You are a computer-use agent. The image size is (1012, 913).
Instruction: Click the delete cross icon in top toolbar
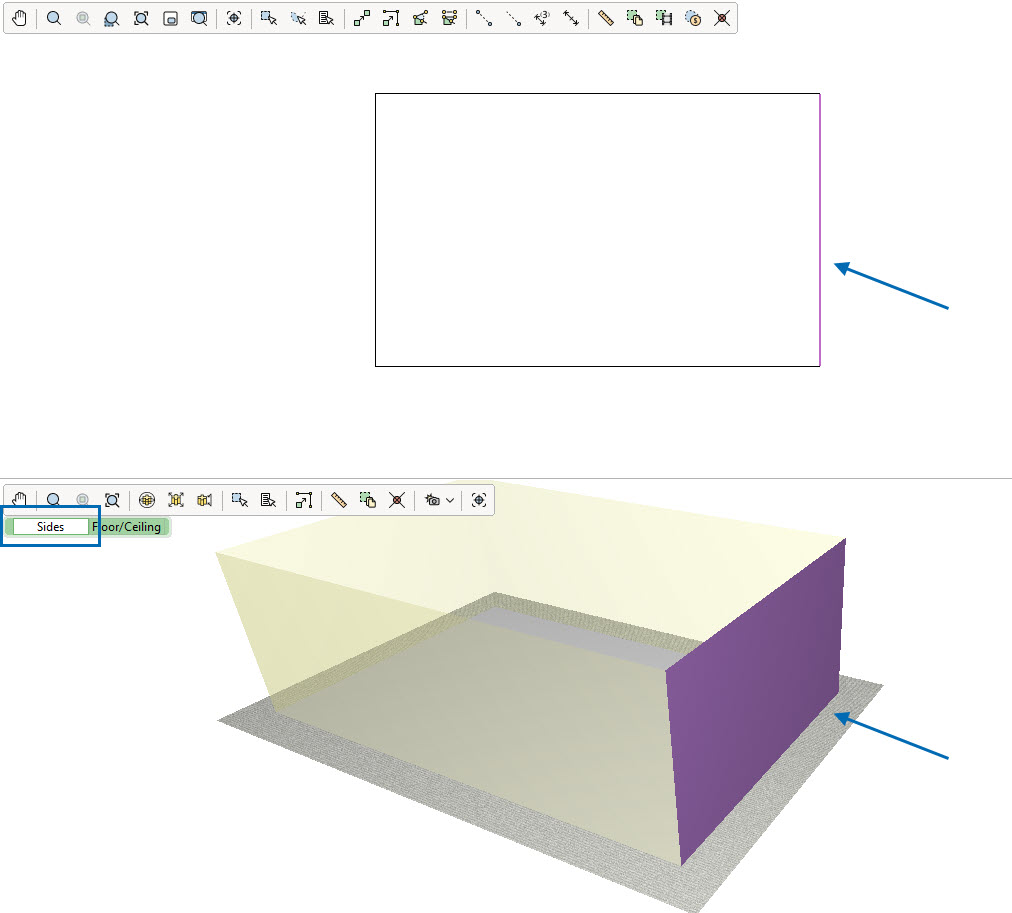(x=722, y=18)
